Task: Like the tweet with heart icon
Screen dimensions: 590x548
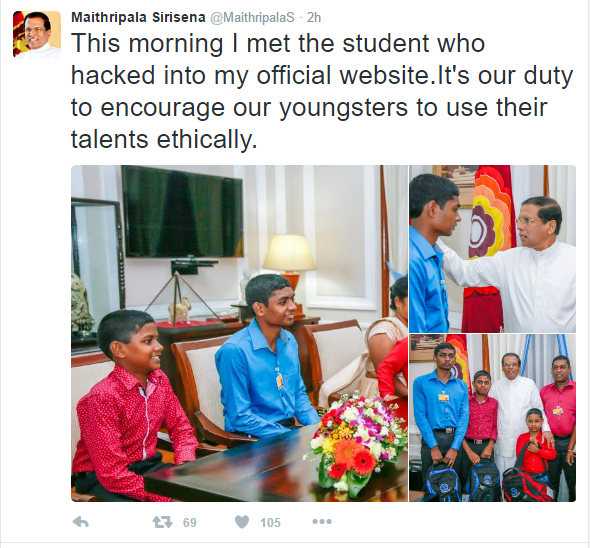Action: point(242,522)
